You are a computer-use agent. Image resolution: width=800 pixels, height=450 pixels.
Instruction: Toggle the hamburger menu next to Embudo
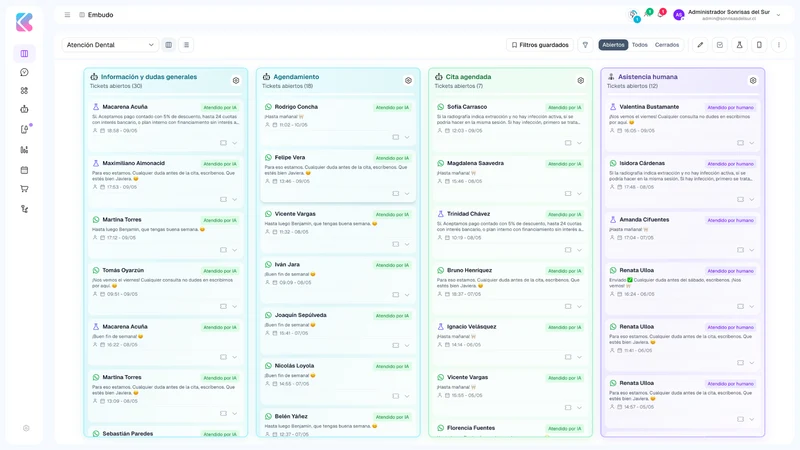point(67,15)
